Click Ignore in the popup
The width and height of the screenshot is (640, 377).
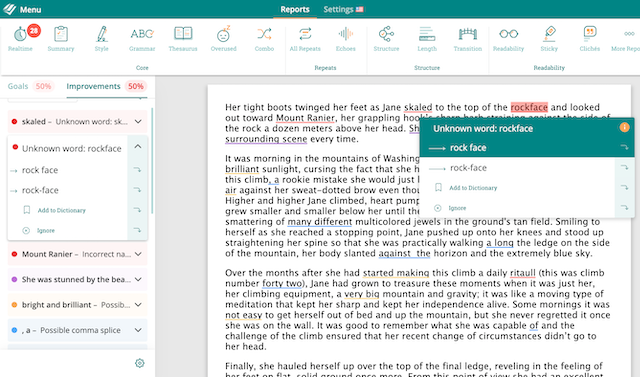click(457, 208)
